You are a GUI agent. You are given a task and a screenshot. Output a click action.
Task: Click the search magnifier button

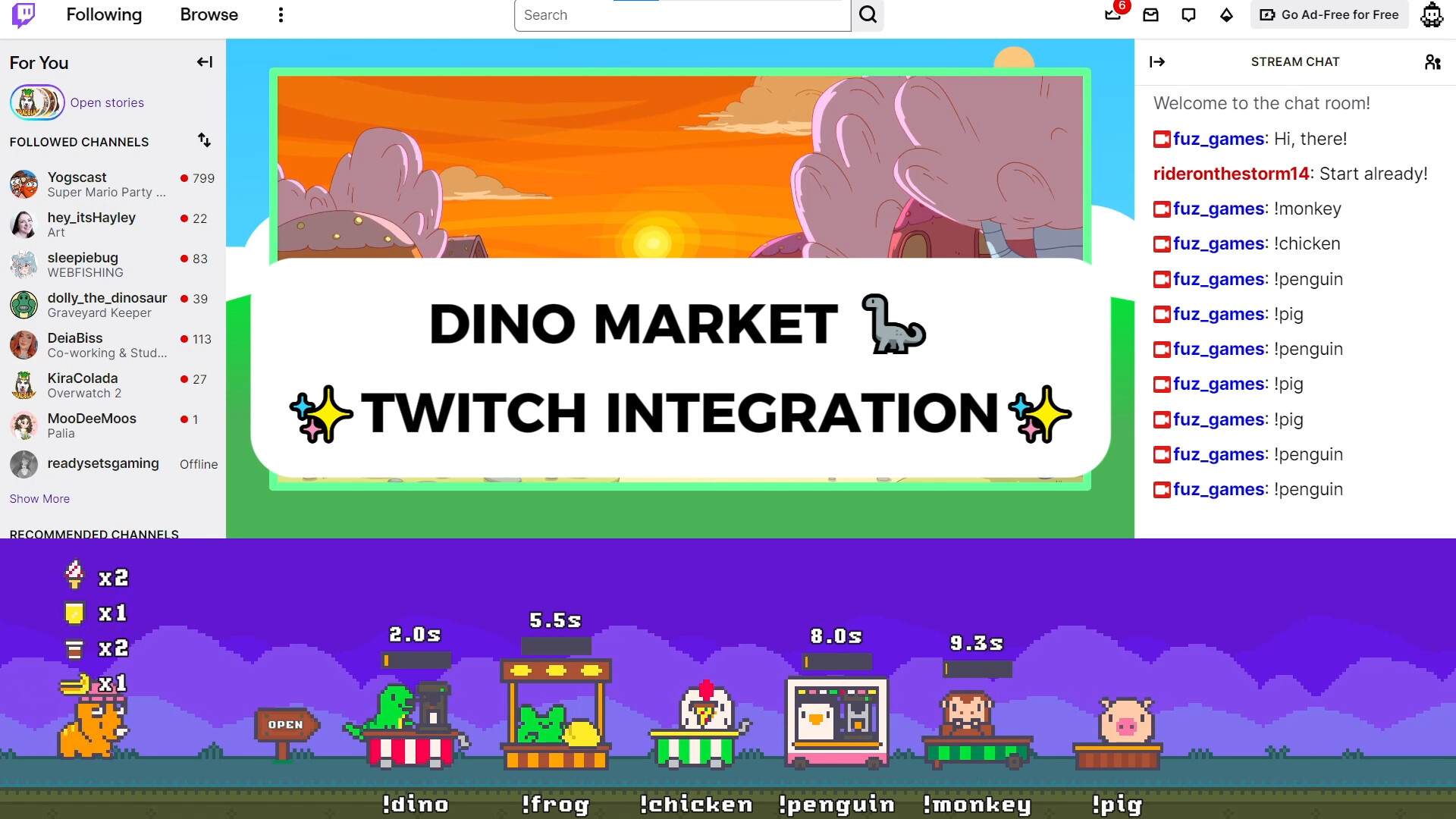[868, 15]
